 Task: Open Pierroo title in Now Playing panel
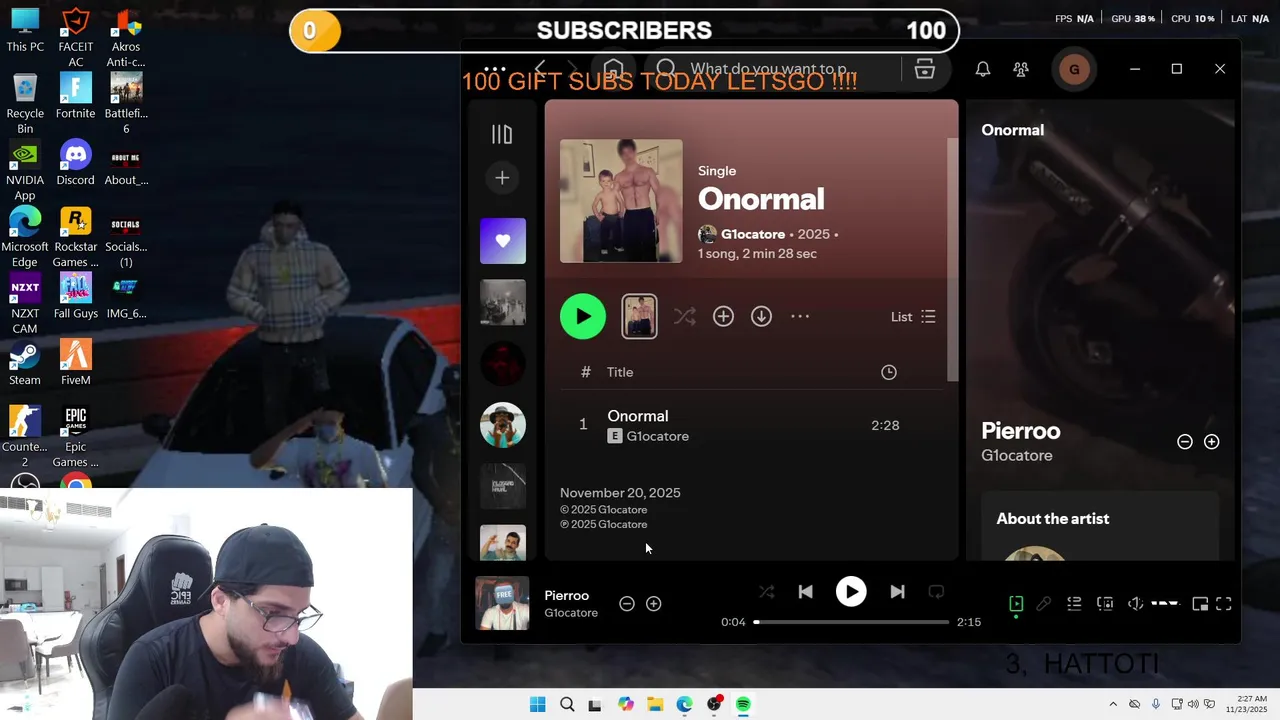[1021, 431]
